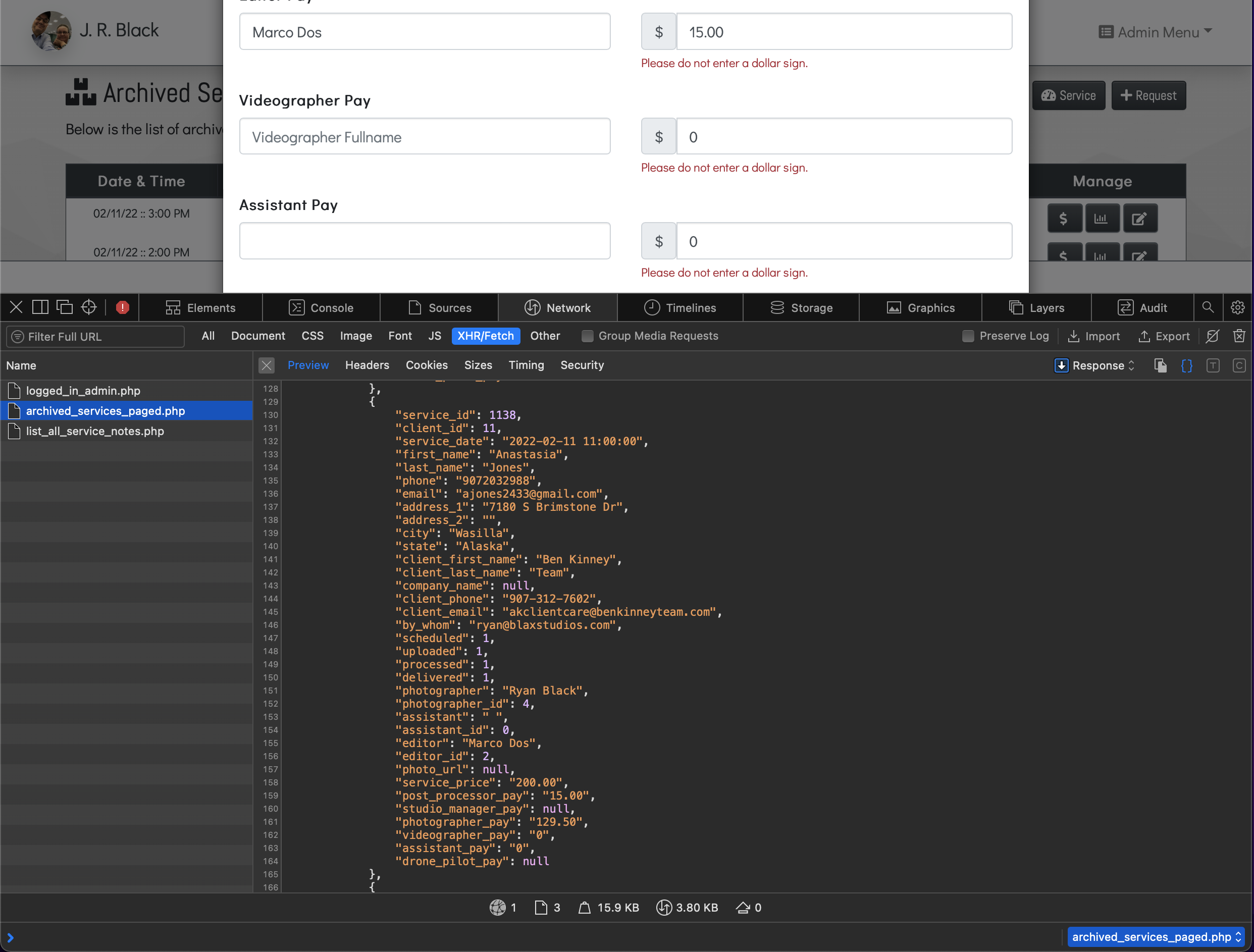Toggle pretty print curly braces icon
This screenshot has height=952, width=1254.
[1186, 366]
